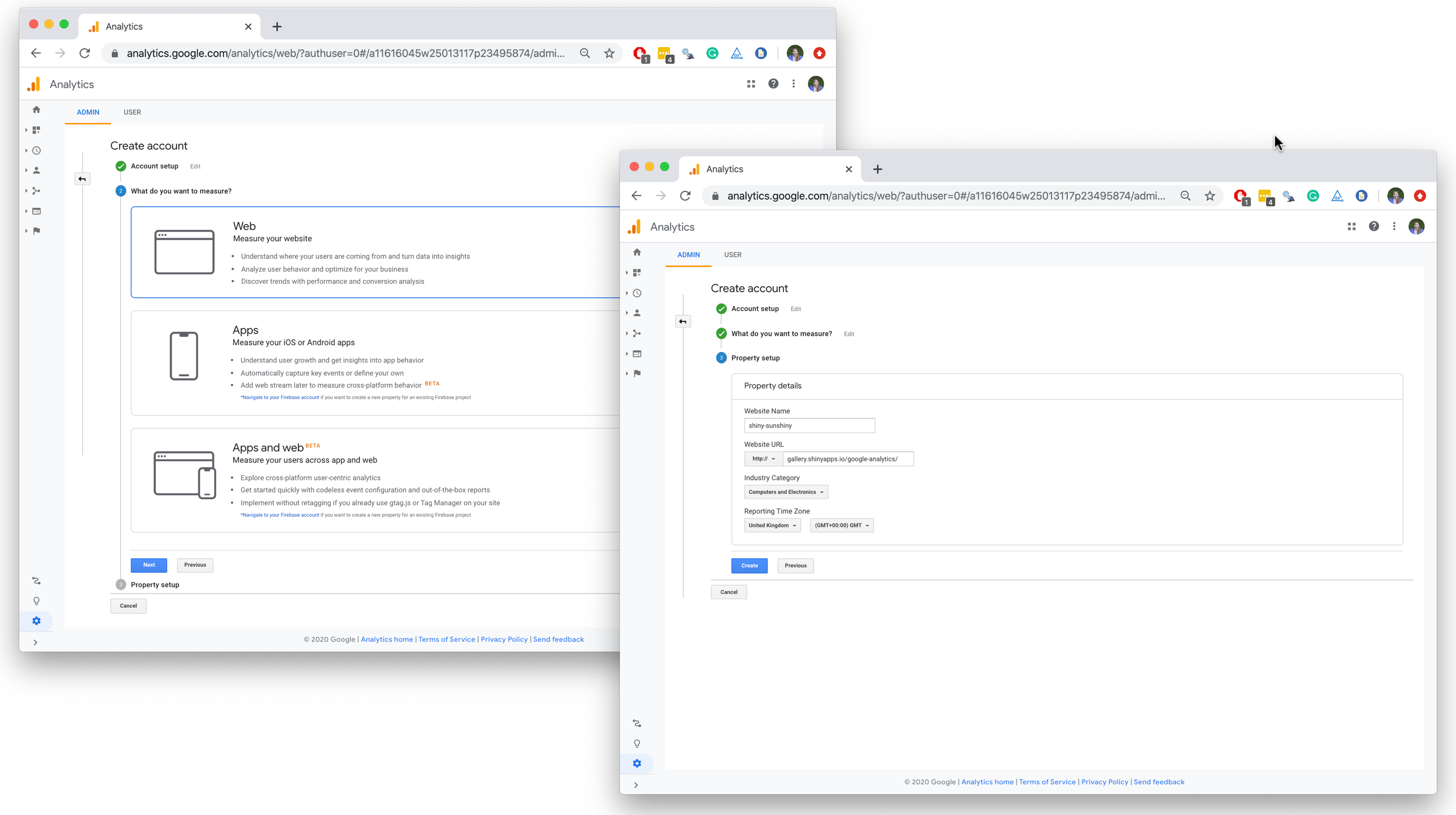The height and width of the screenshot is (815, 1456).
Task: Click the help question mark icon in front window
Action: (1374, 227)
